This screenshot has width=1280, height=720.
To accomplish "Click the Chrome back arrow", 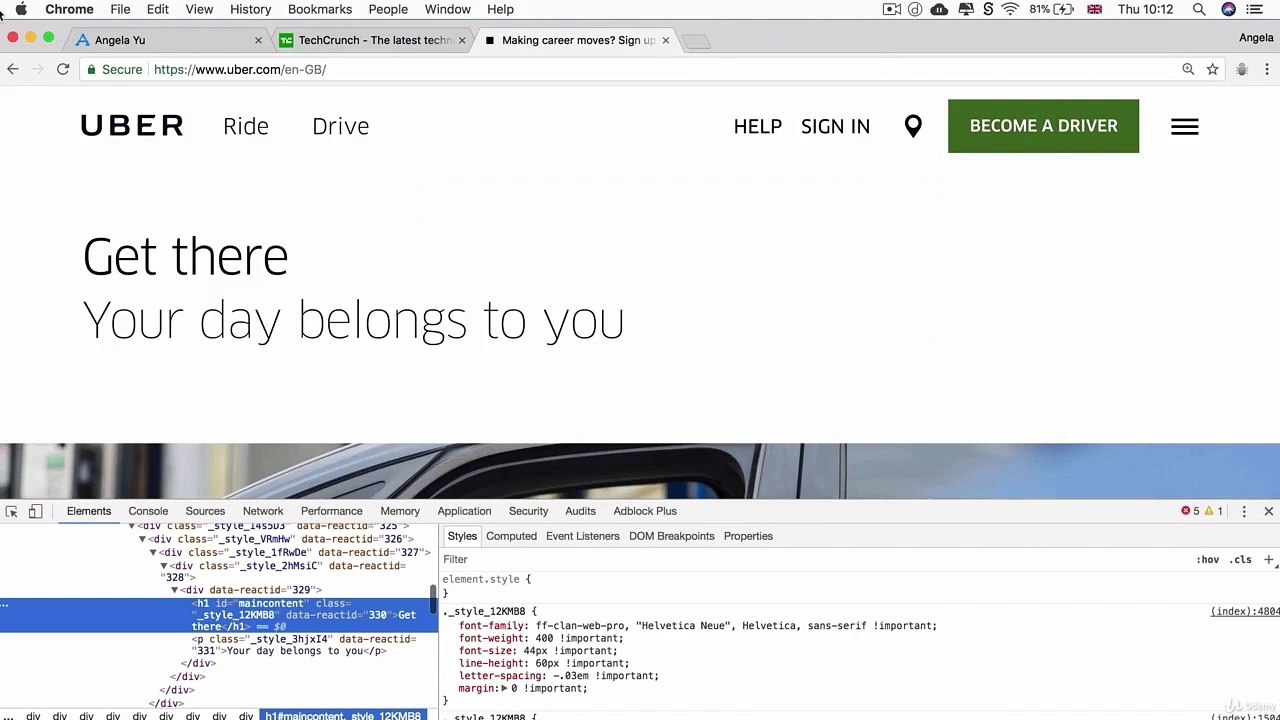I will [x=12, y=69].
